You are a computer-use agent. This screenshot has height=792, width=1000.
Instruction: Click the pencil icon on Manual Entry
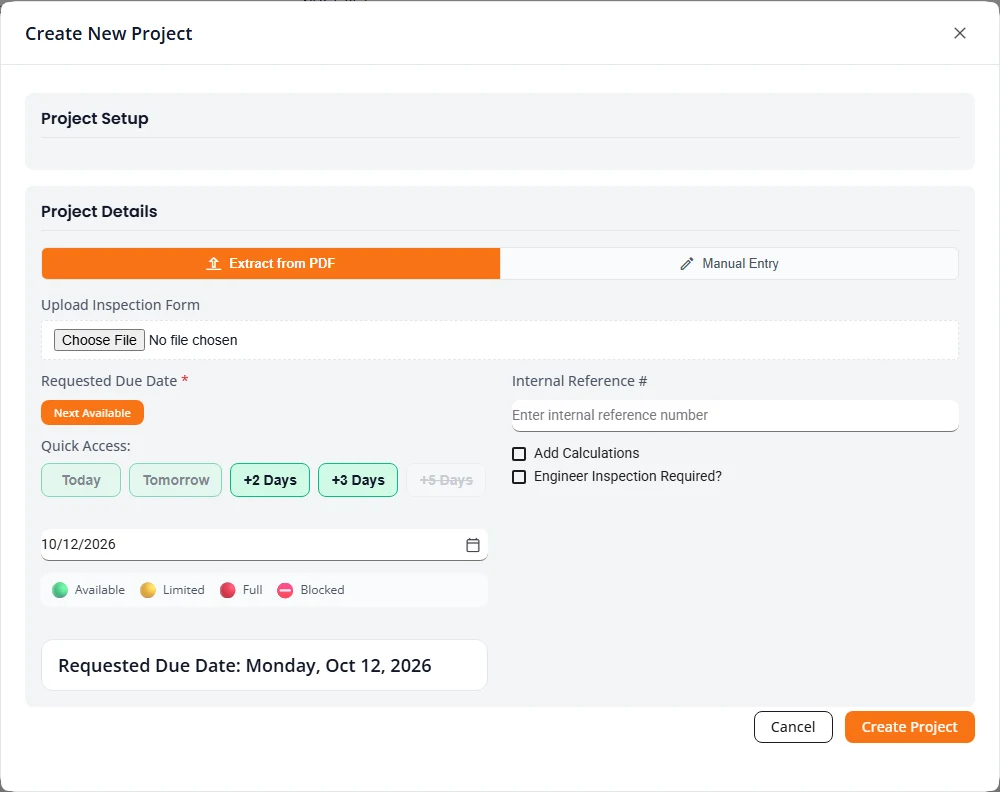(687, 263)
